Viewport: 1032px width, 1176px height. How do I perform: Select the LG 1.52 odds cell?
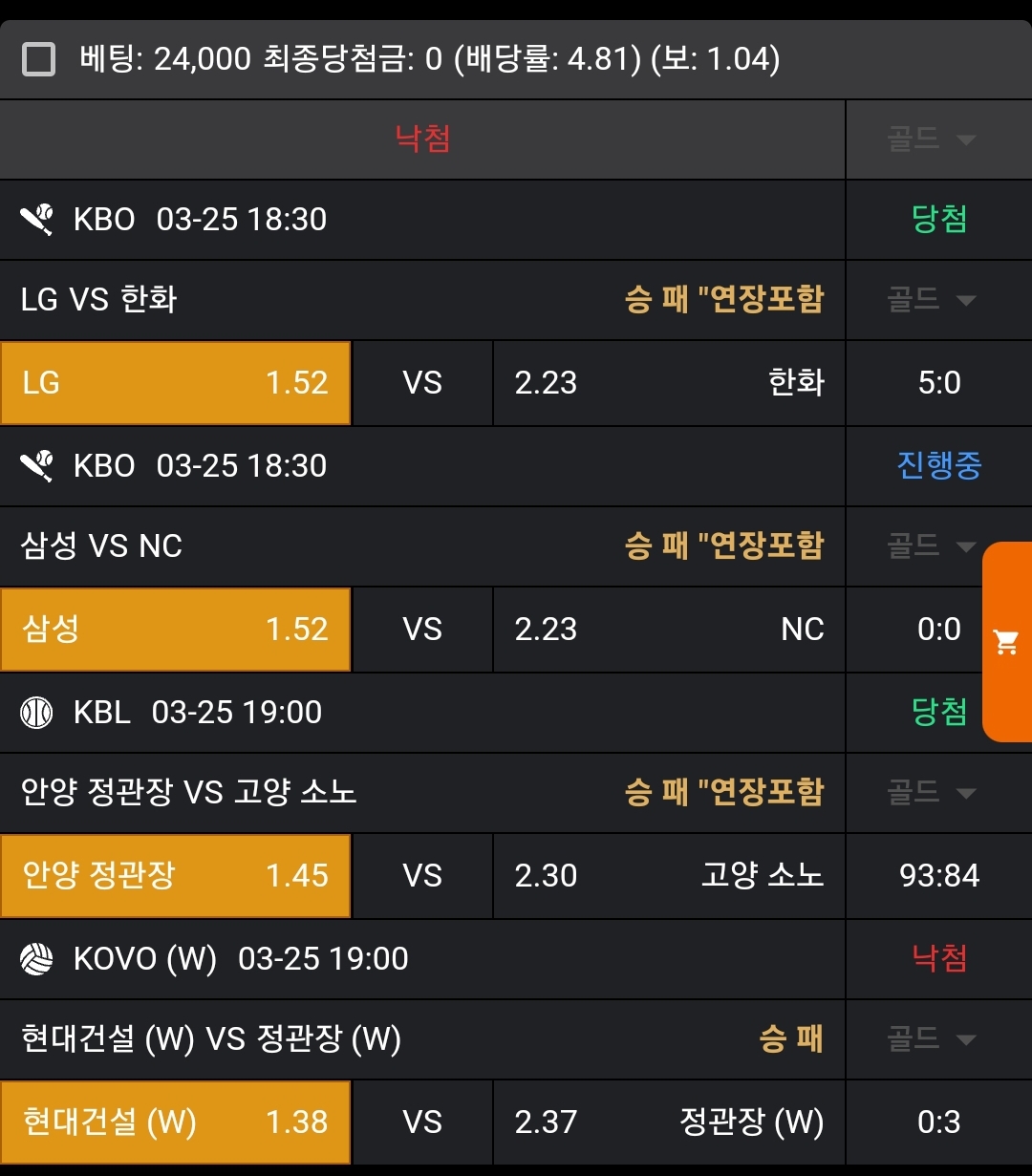pyautogui.click(x=176, y=383)
